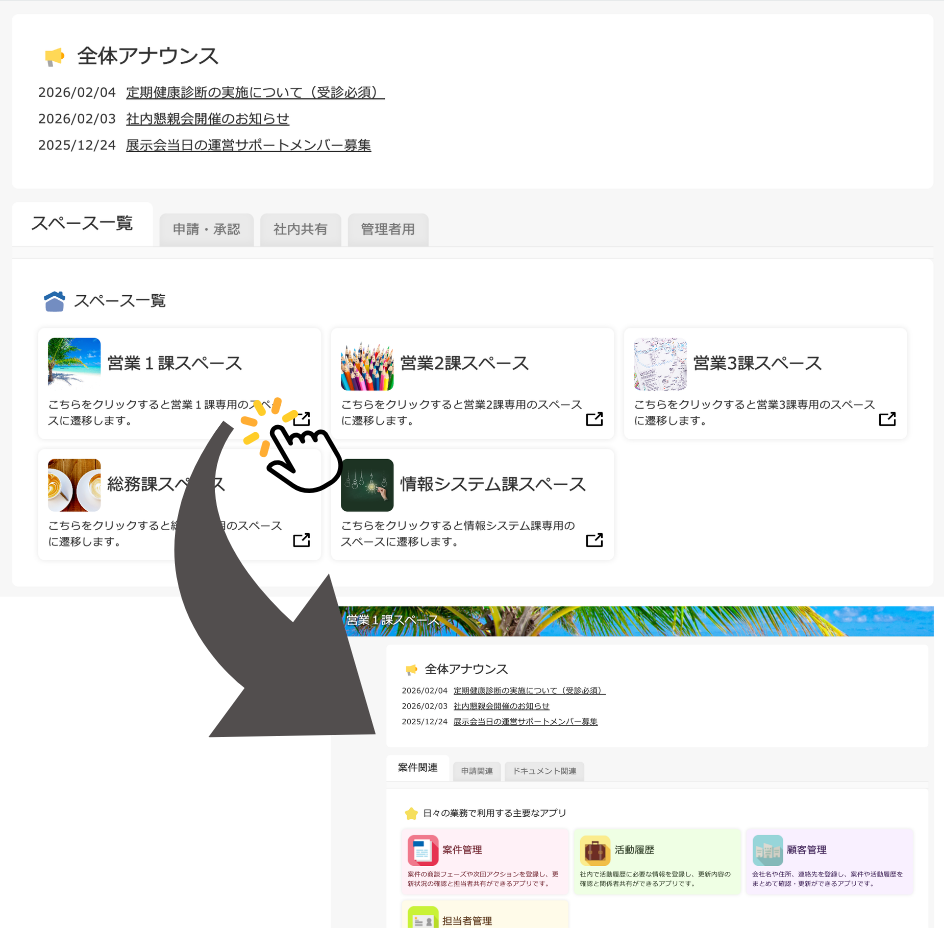Click the 総務課スペース card thumbnail
This screenshot has width=946, height=950.
coord(74,484)
